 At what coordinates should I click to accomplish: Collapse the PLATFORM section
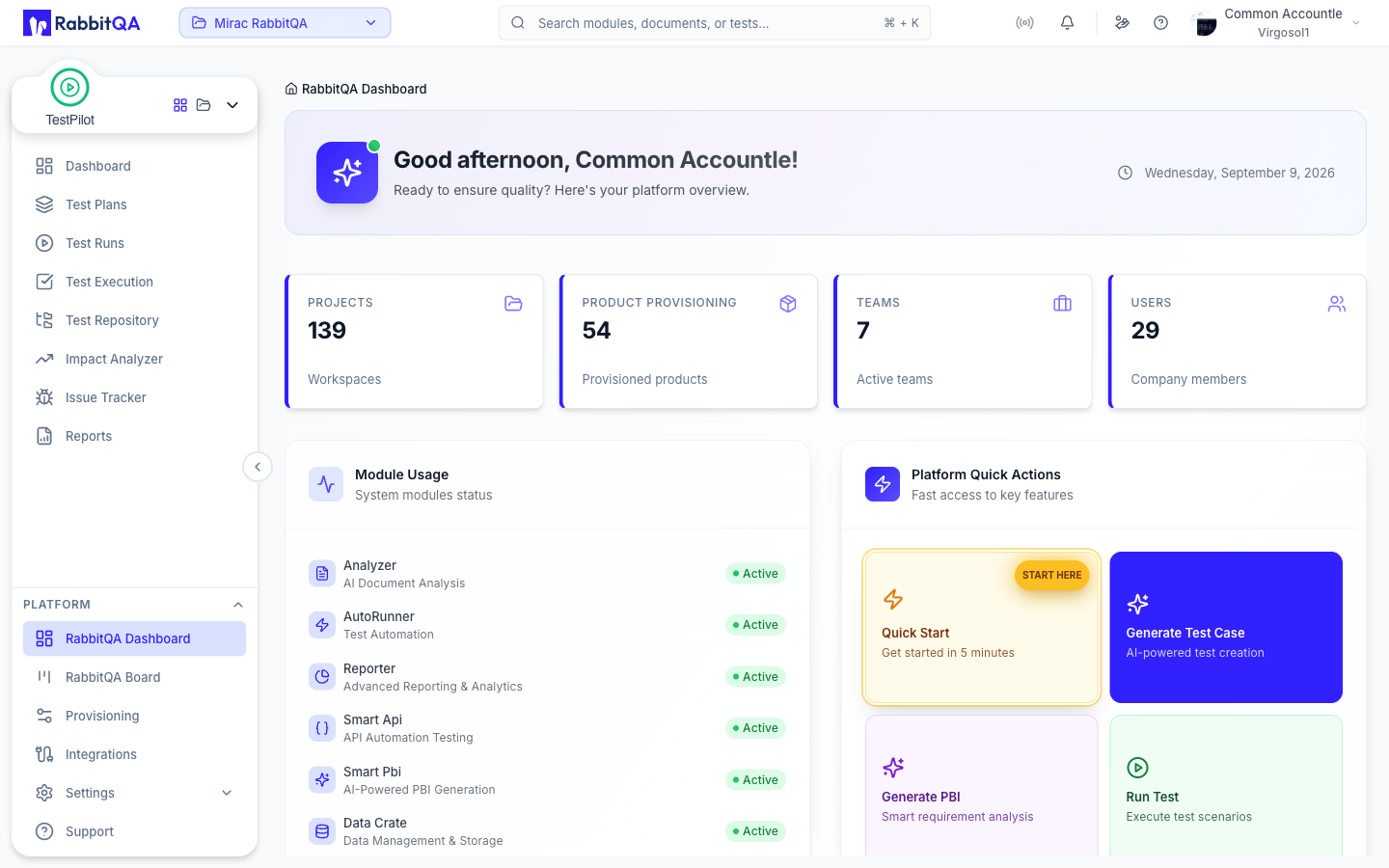(238, 605)
